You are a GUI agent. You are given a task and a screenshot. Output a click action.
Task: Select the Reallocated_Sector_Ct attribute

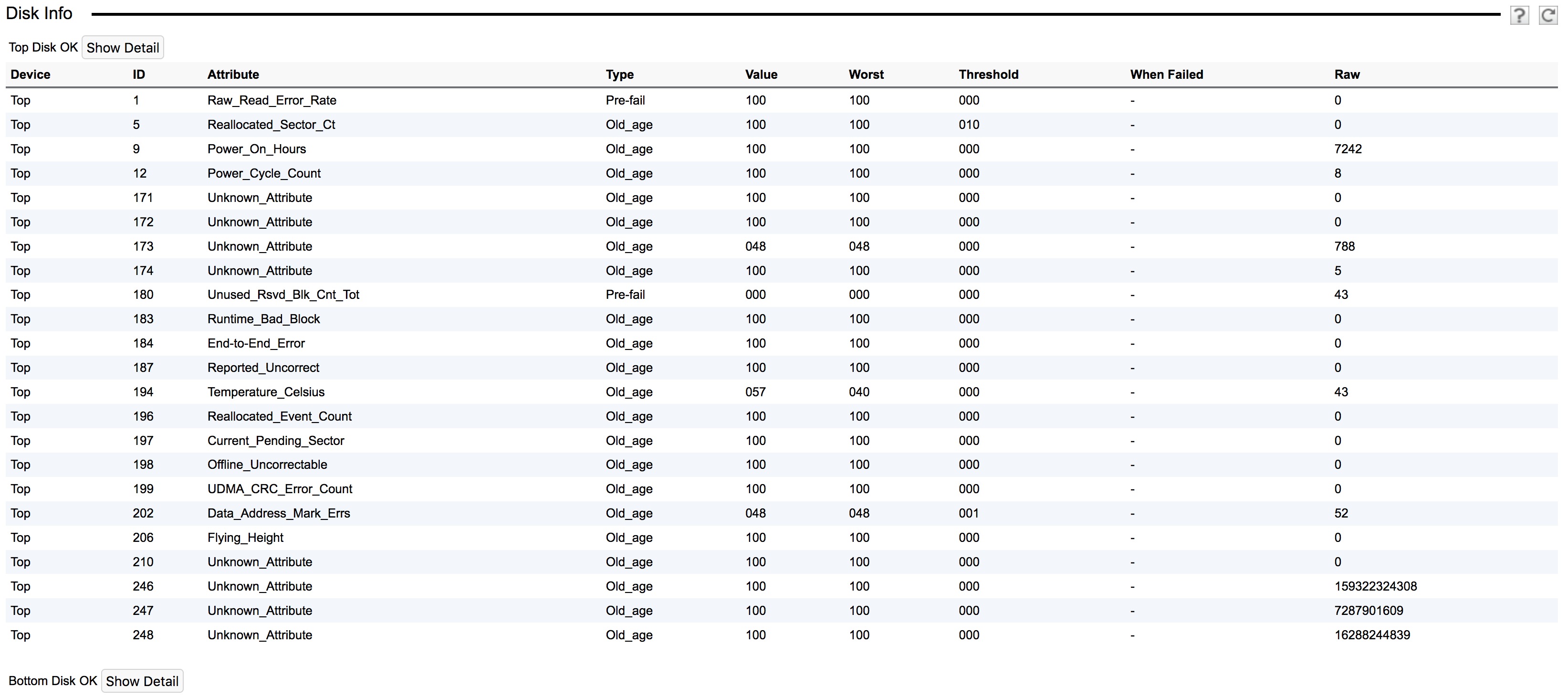tap(271, 125)
